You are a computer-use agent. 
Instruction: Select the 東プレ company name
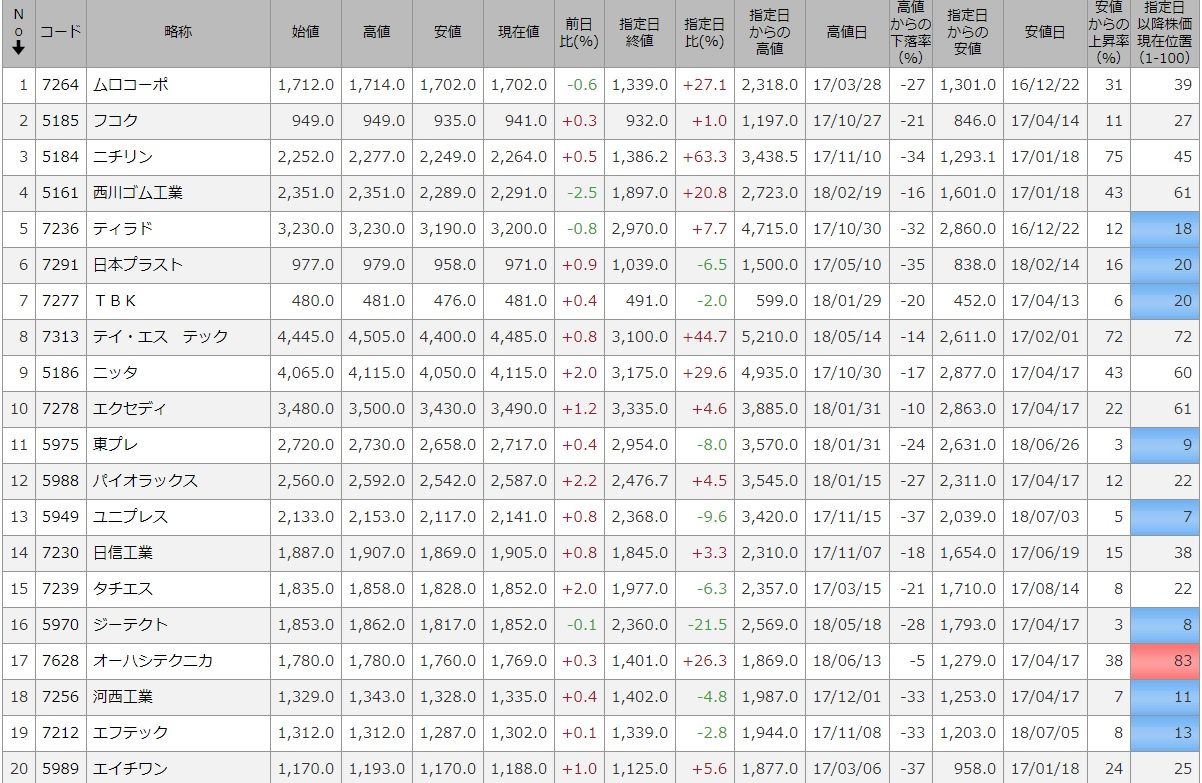115,445
